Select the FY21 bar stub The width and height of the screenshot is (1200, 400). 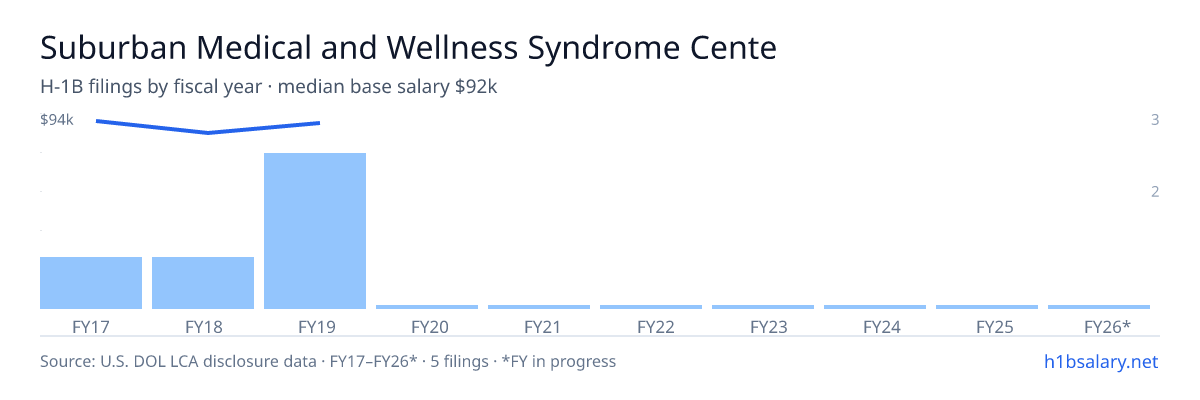[x=539, y=307]
